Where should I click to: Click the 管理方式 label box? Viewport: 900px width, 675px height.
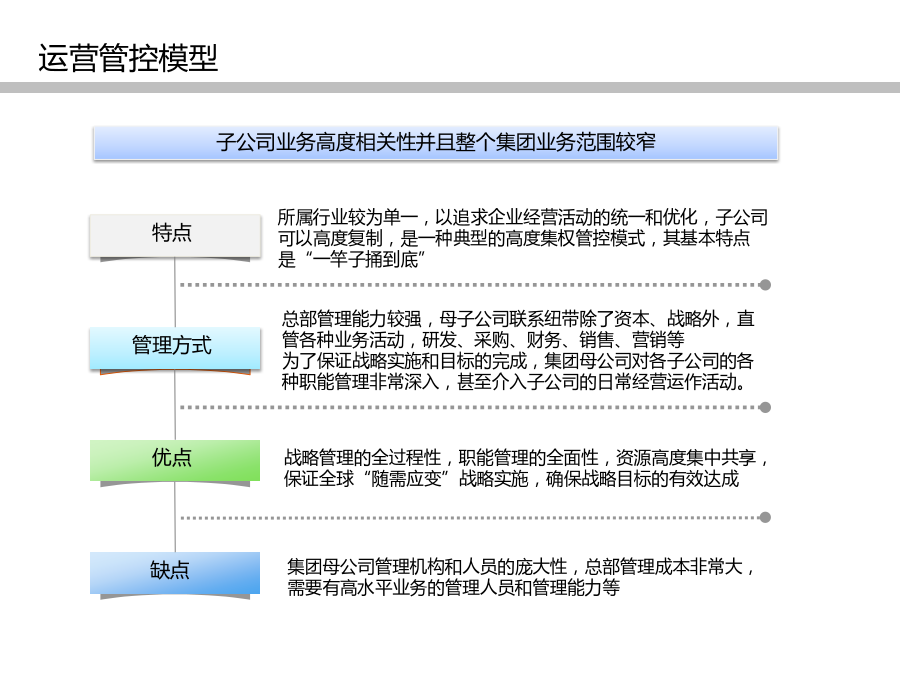(x=174, y=348)
